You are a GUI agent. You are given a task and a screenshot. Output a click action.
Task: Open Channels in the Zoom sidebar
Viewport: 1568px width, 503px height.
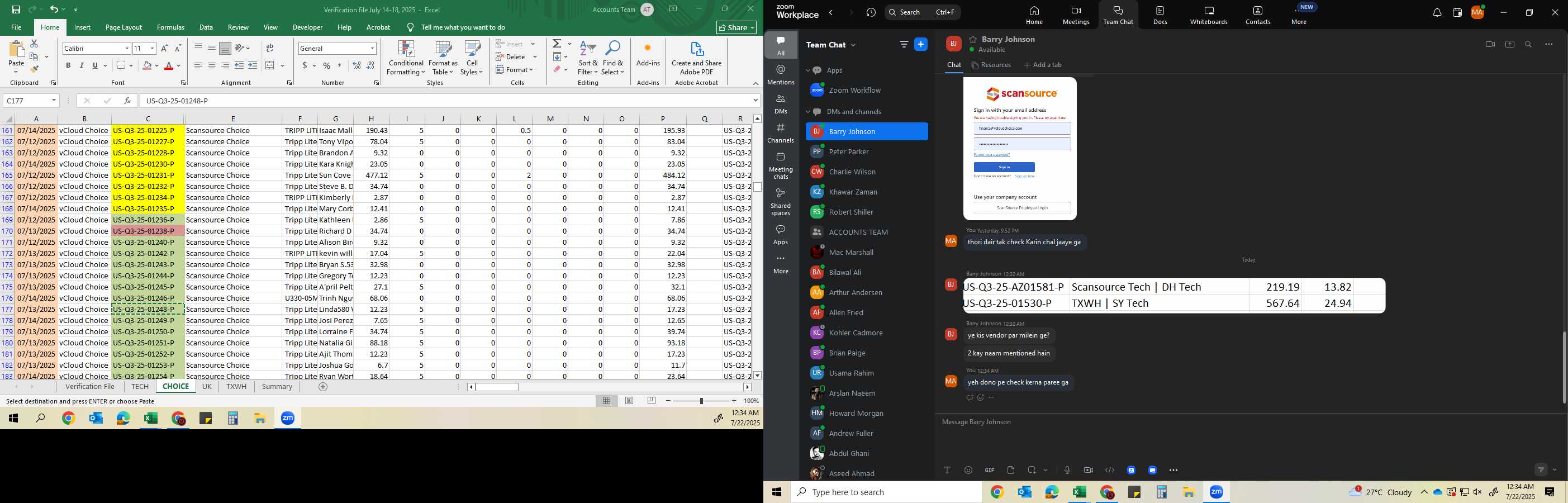(x=781, y=134)
